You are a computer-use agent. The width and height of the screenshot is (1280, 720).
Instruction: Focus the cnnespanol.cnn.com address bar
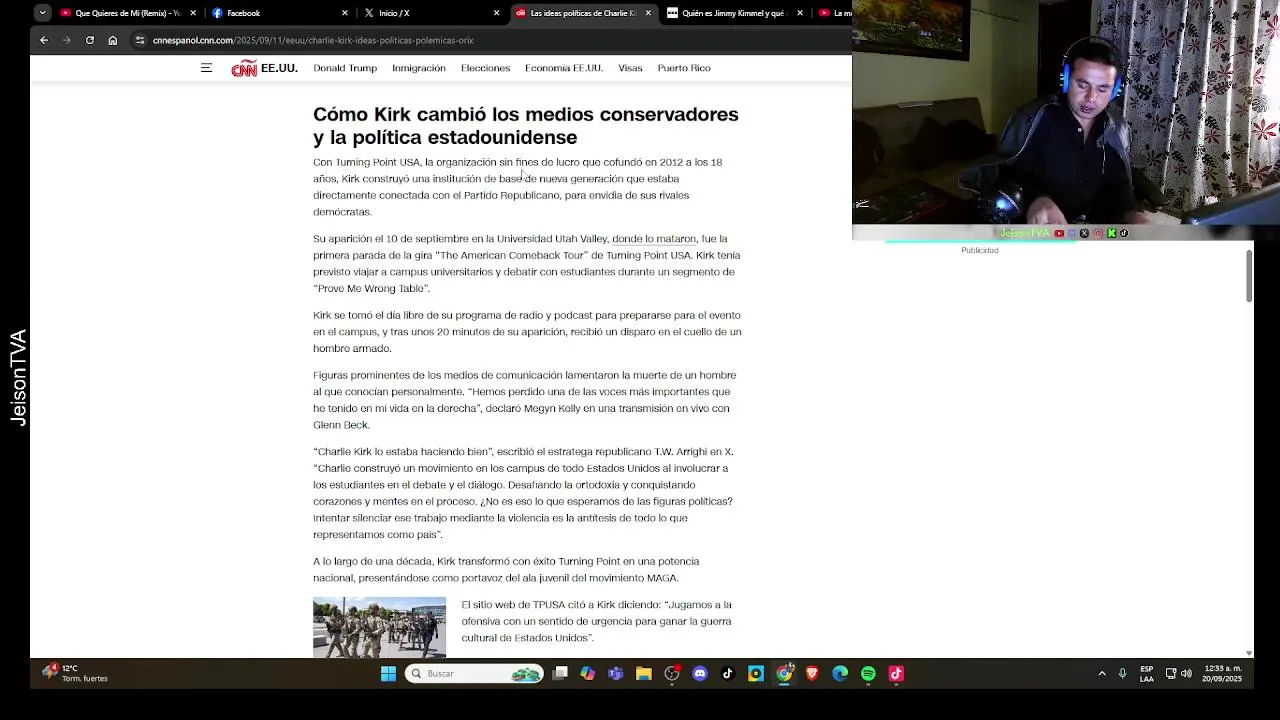313,40
